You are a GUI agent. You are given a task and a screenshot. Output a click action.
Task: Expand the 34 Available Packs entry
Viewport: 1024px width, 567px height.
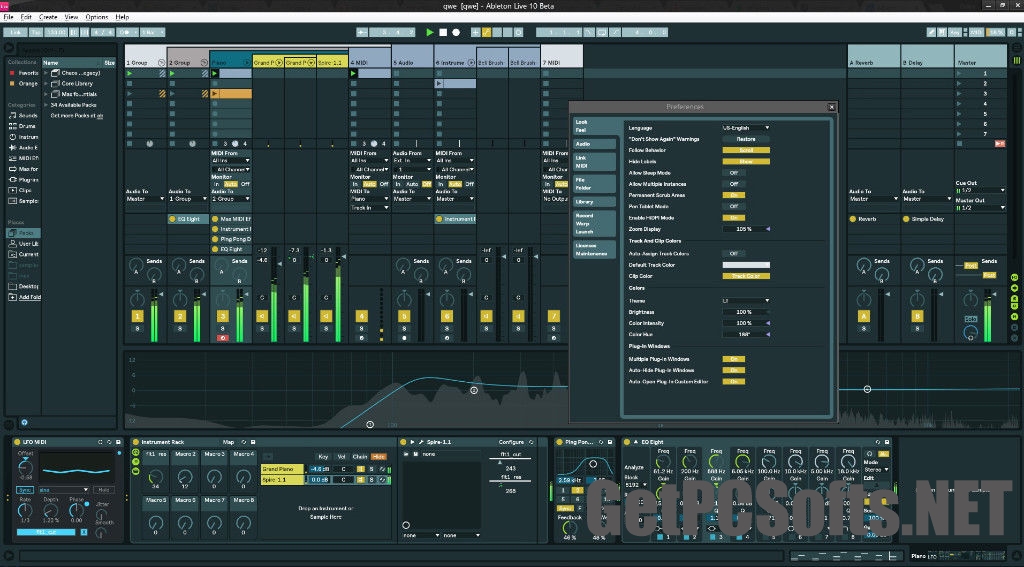[x=46, y=105]
